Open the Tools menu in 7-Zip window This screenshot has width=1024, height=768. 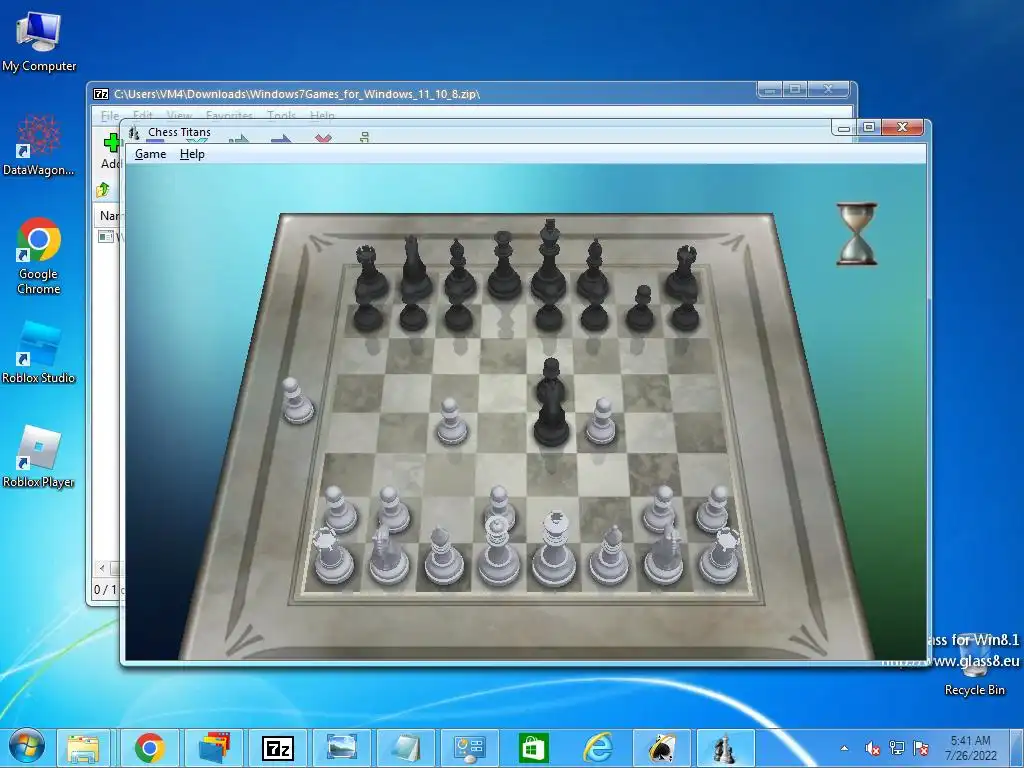pyautogui.click(x=281, y=116)
